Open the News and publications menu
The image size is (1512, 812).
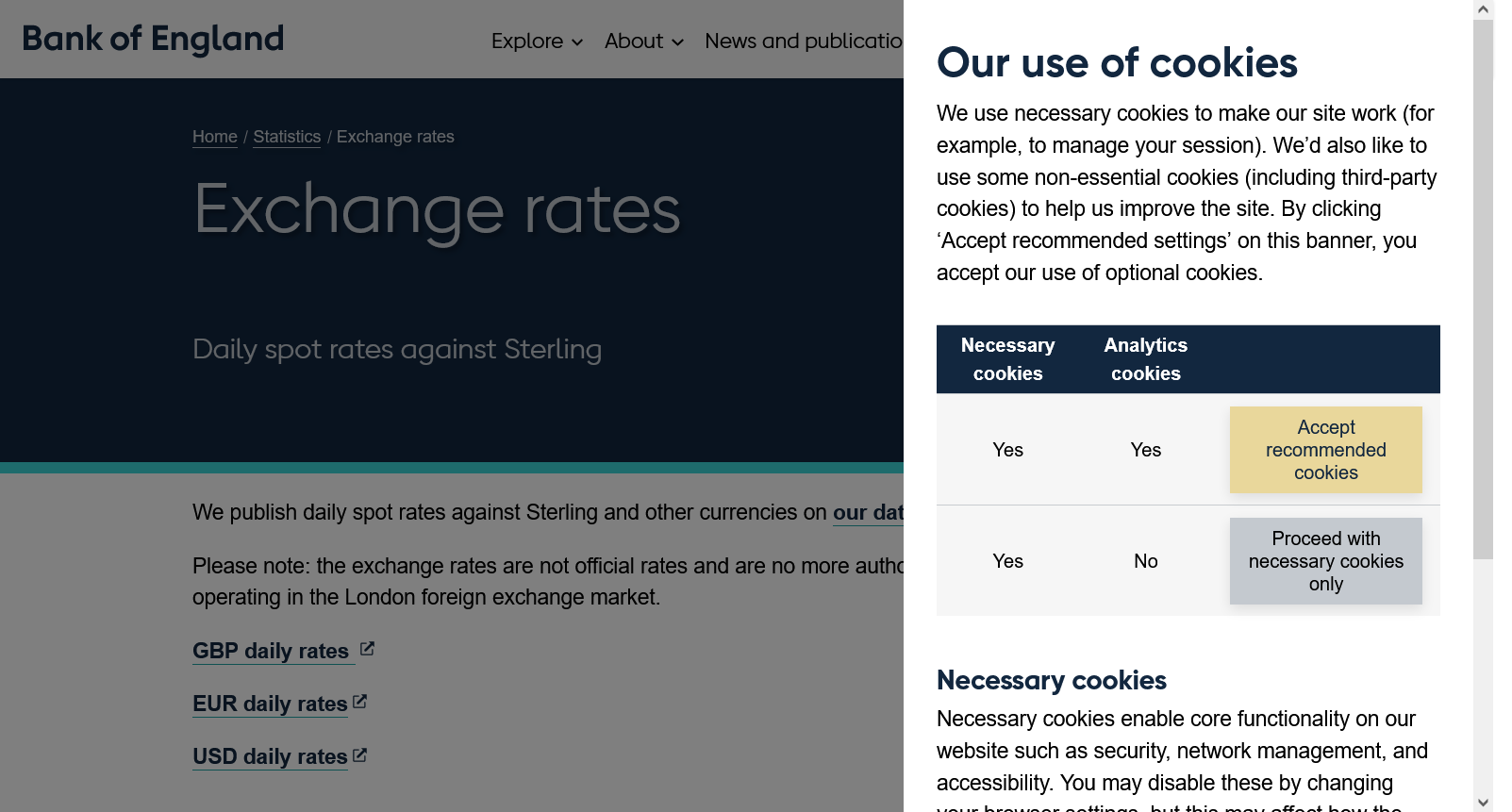pos(803,41)
